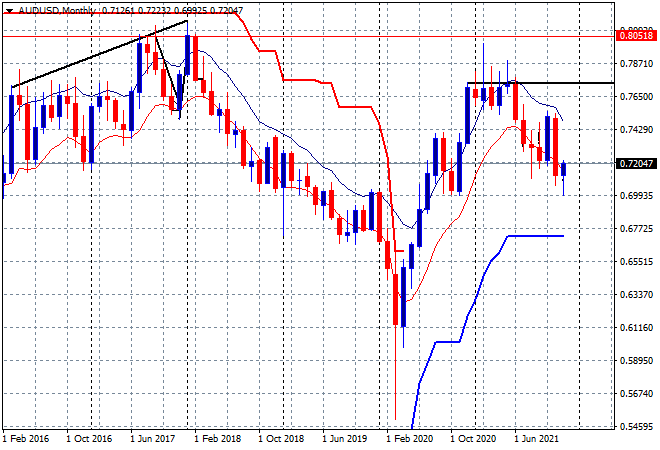Screen dimensions: 660x450
Task: Select the thick blue flat line near 0.67725
Action: point(535,236)
